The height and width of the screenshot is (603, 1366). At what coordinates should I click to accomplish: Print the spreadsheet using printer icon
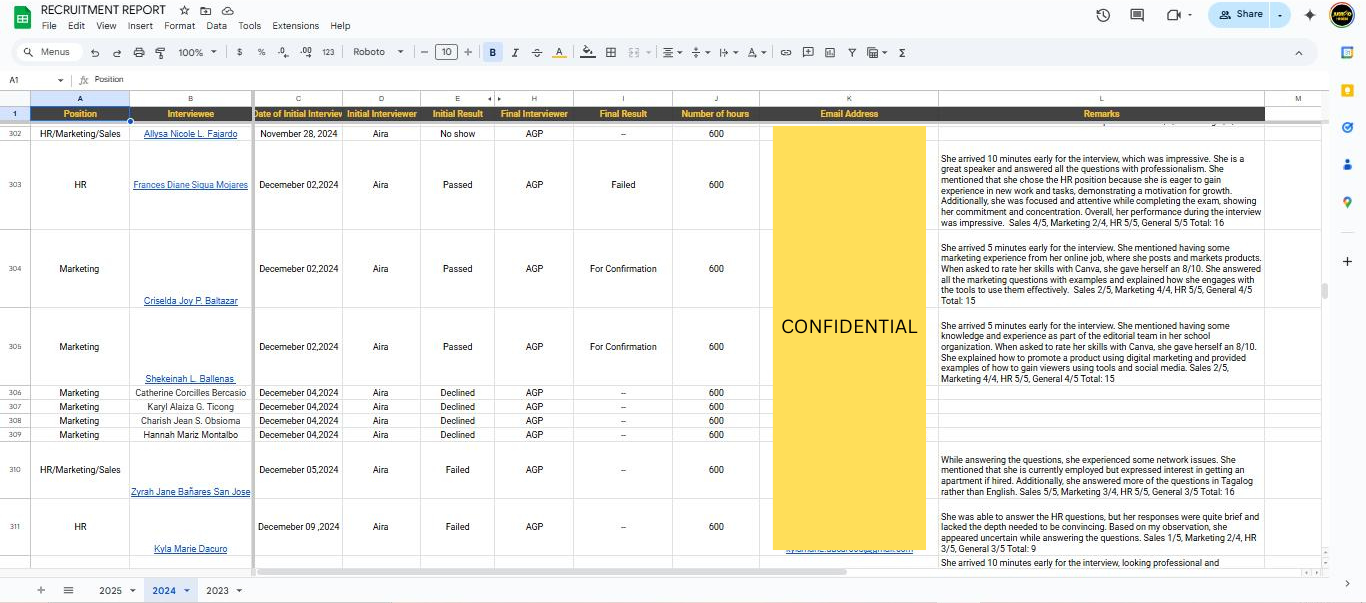pos(139,52)
